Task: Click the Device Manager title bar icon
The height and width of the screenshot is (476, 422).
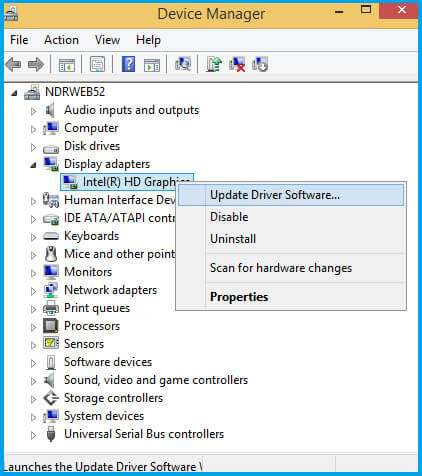Action: pos(11,14)
